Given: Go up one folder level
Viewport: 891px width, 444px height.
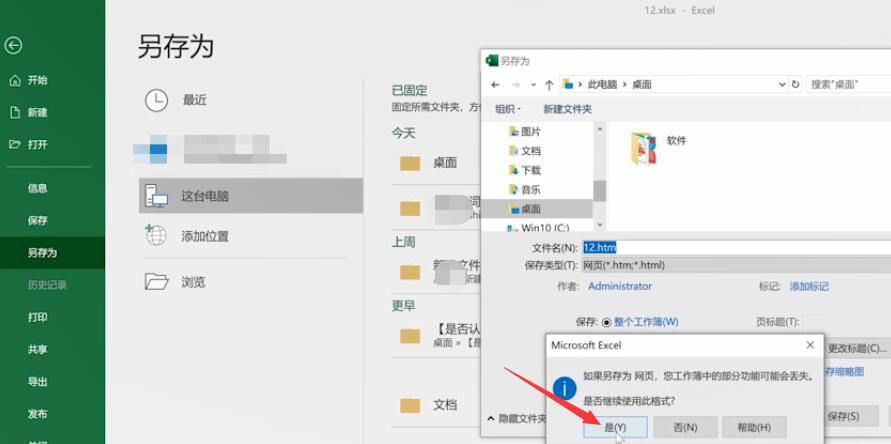Looking at the screenshot, I should click(549, 85).
